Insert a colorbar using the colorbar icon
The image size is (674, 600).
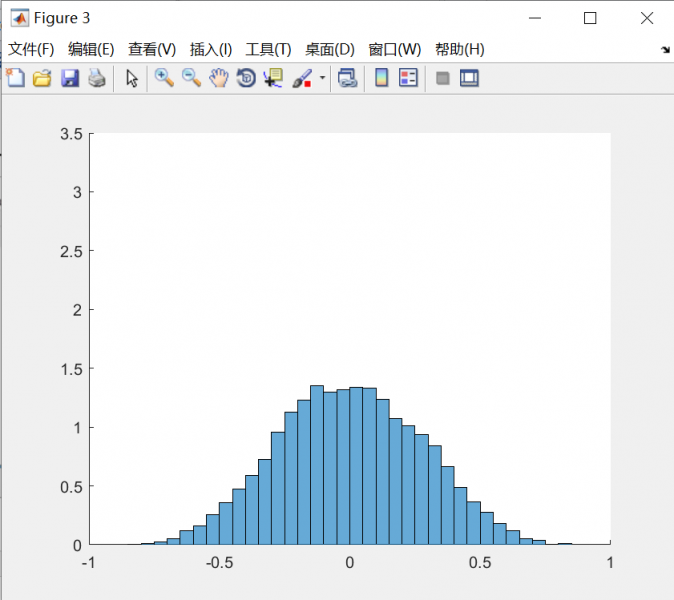(381, 78)
